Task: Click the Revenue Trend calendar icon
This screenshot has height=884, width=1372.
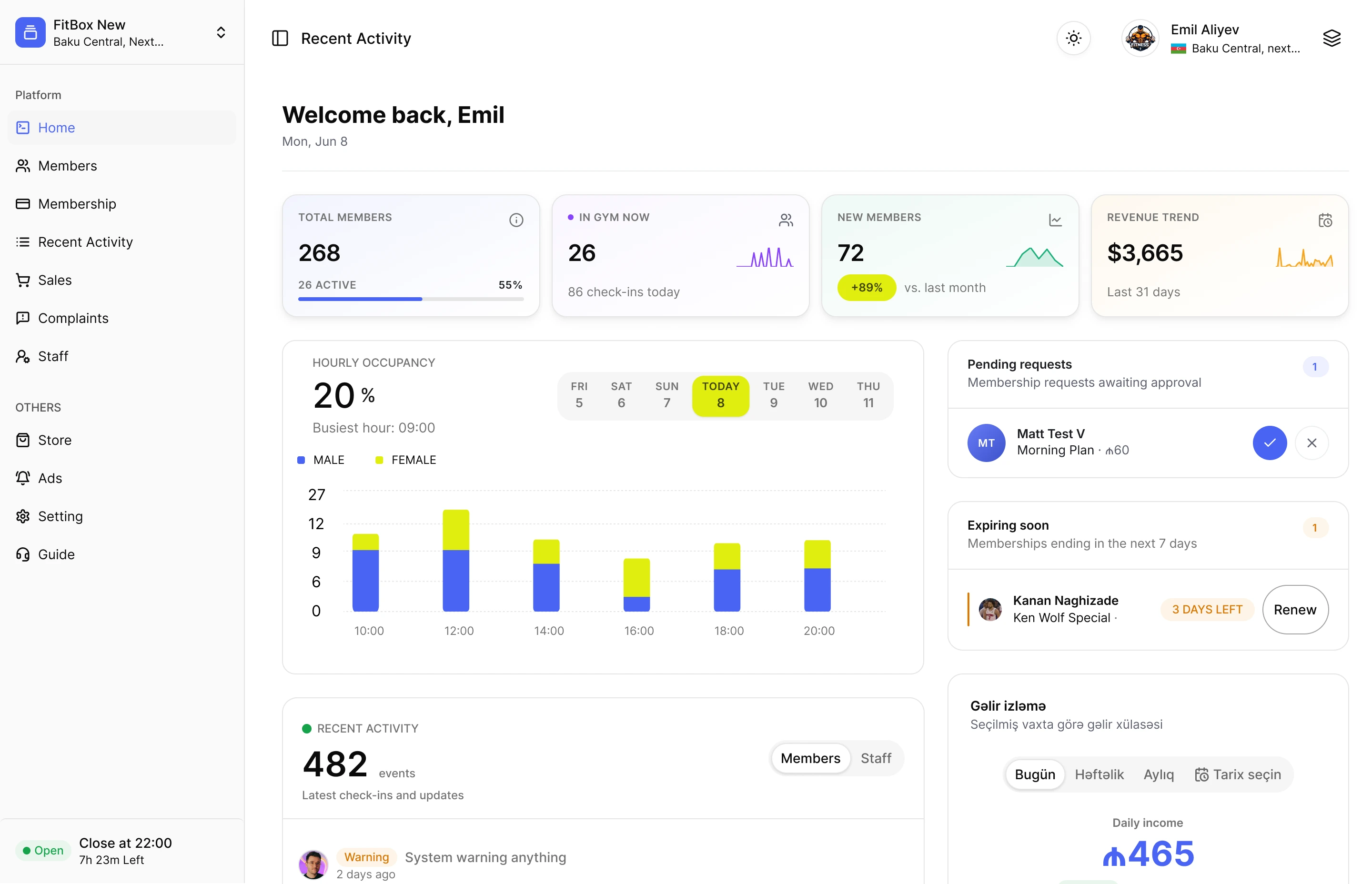Action: [x=1325, y=220]
